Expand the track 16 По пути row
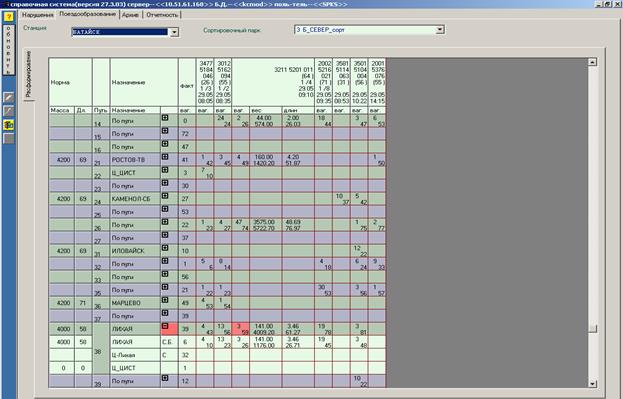Image resolution: width=623 pixels, height=399 pixels. click(165, 144)
